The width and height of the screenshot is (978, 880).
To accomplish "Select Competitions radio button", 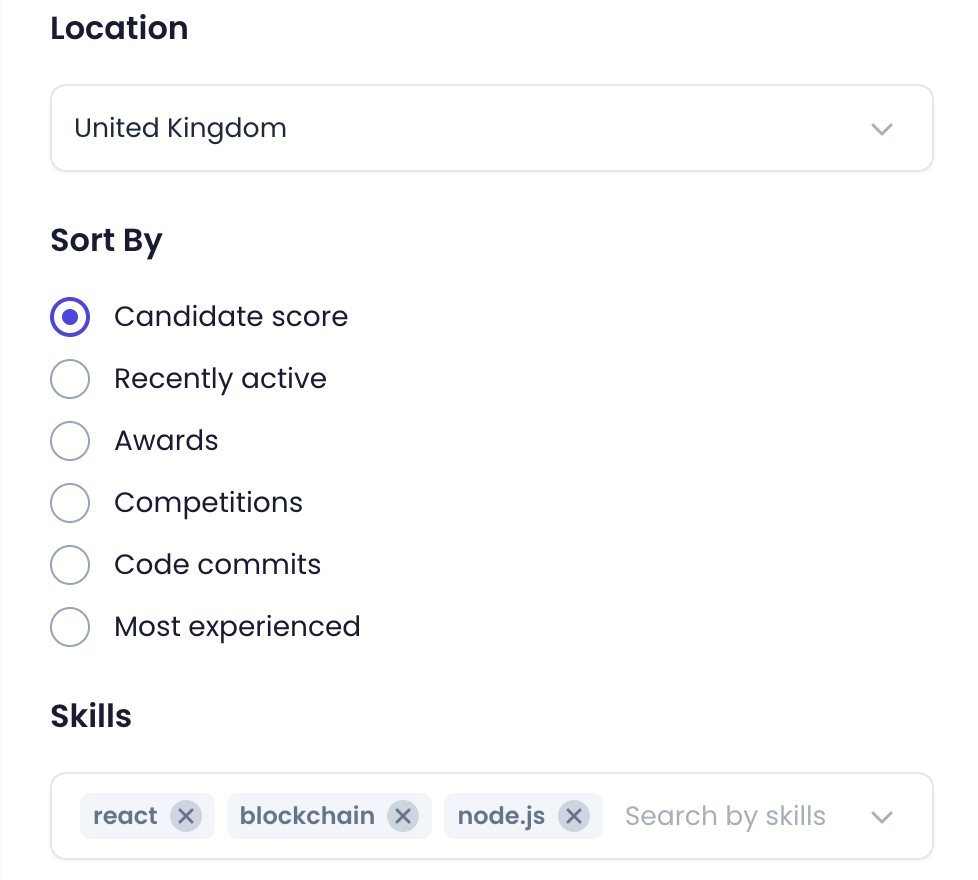I will coord(70,503).
